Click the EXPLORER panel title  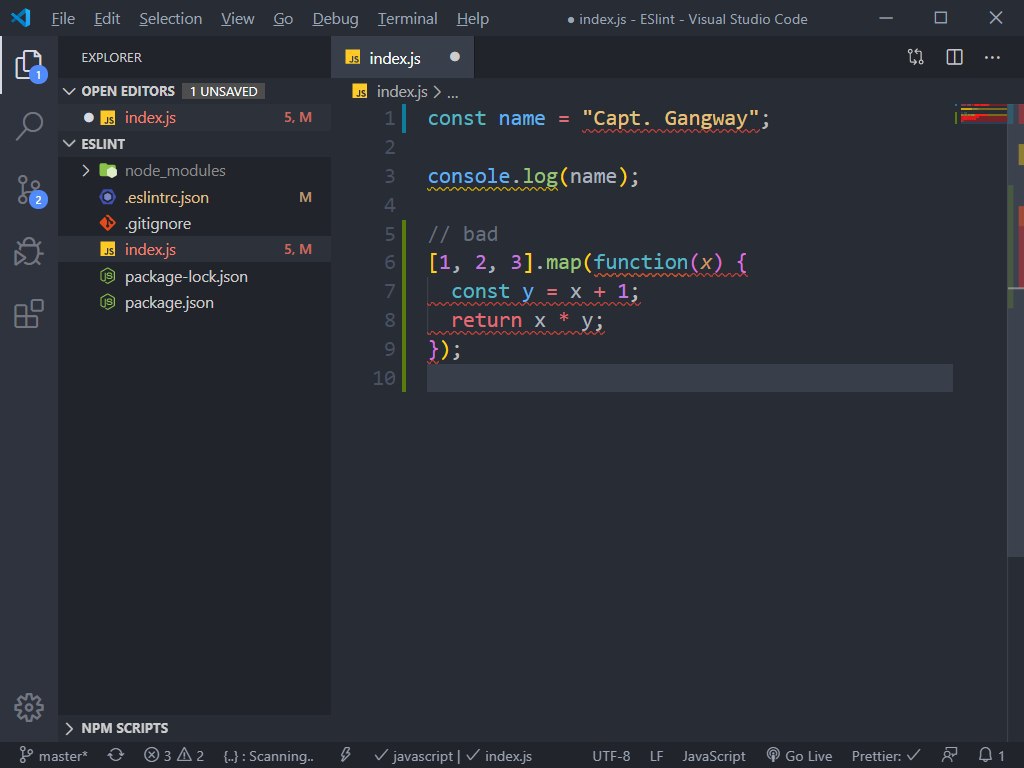(112, 57)
